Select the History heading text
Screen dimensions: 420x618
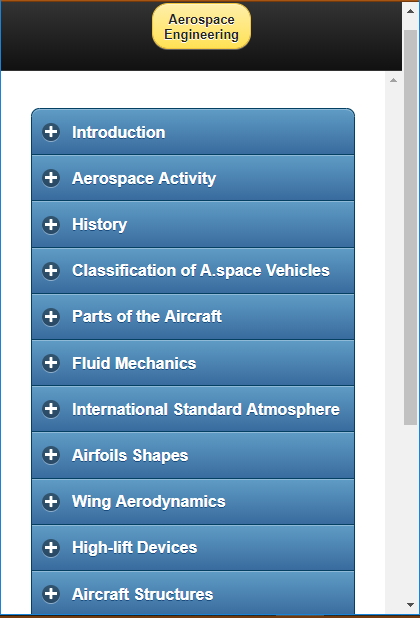tap(100, 225)
